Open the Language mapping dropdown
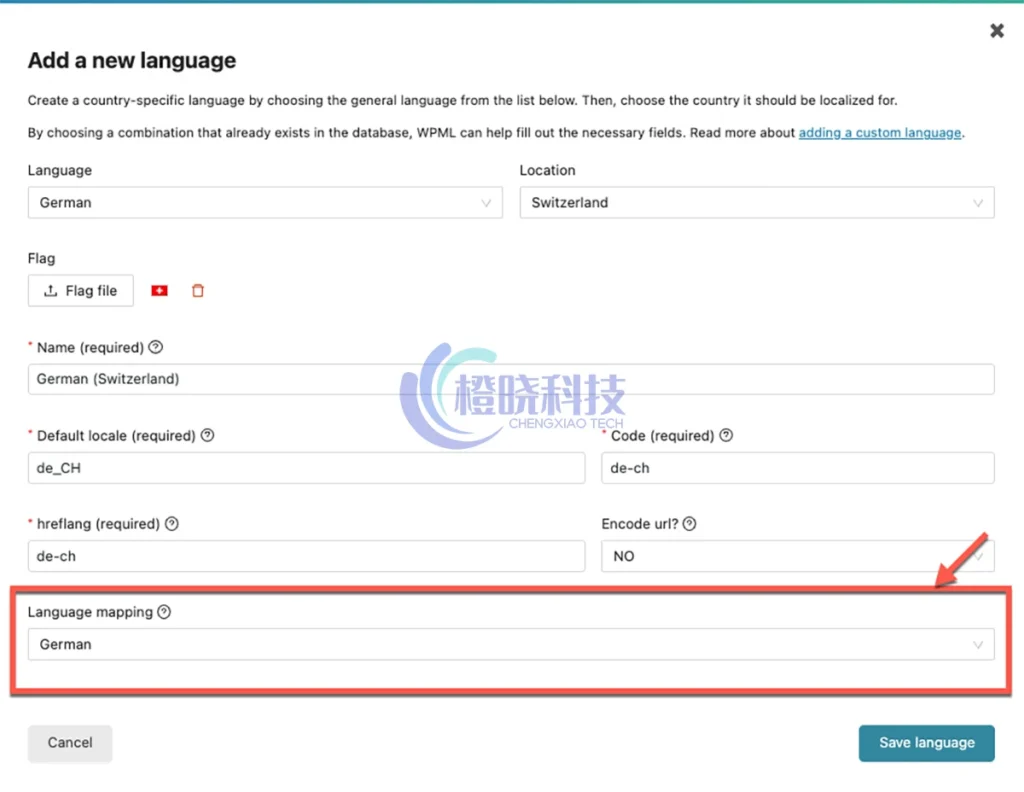Viewport: 1024px width, 792px height. (510, 645)
